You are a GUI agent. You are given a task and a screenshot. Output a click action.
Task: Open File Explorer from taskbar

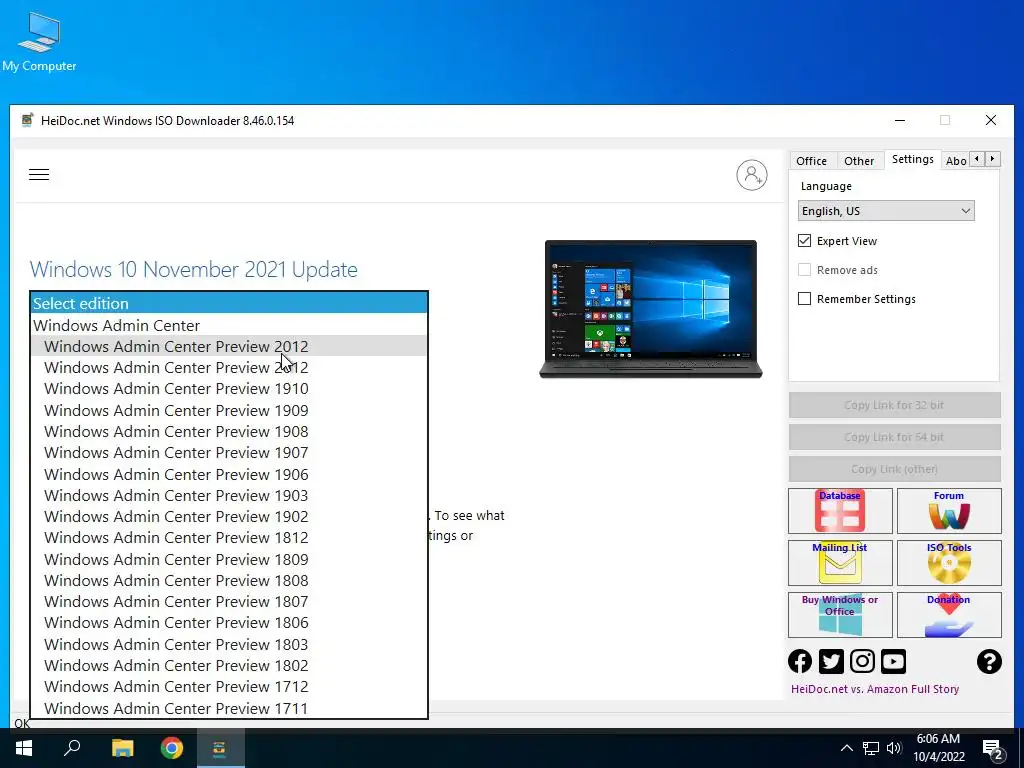click(x=122, y=748)
